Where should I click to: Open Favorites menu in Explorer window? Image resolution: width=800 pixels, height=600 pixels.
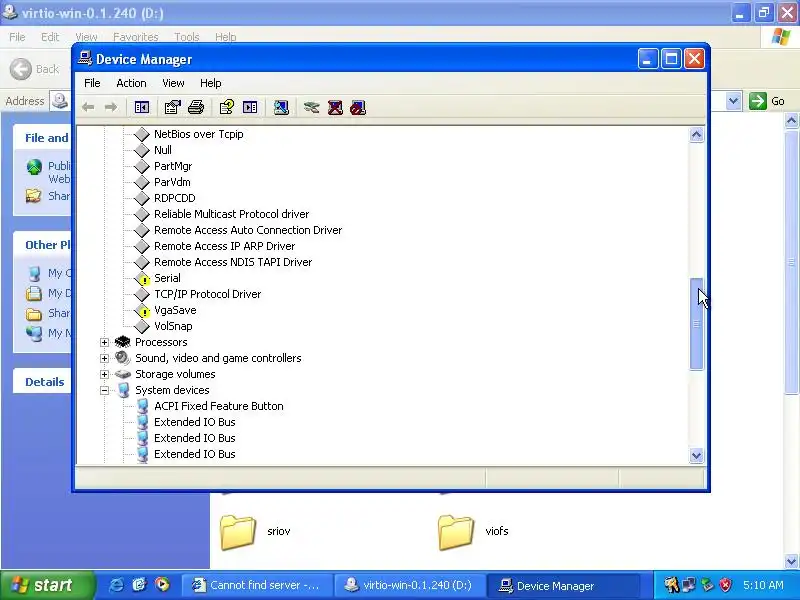coord(136,37)
